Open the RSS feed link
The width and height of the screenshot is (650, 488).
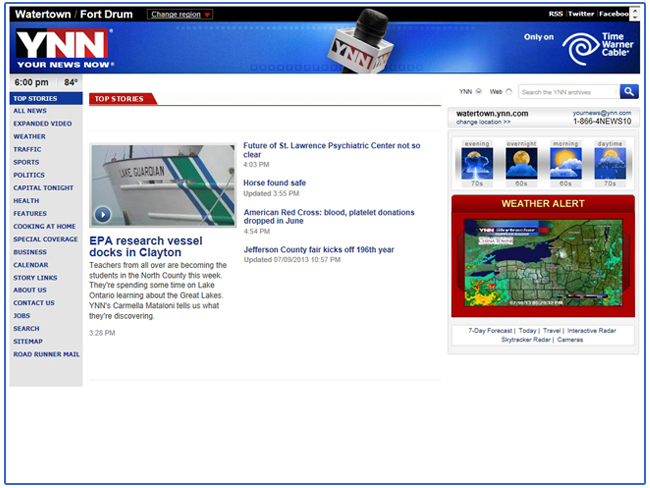pos(556,14)
